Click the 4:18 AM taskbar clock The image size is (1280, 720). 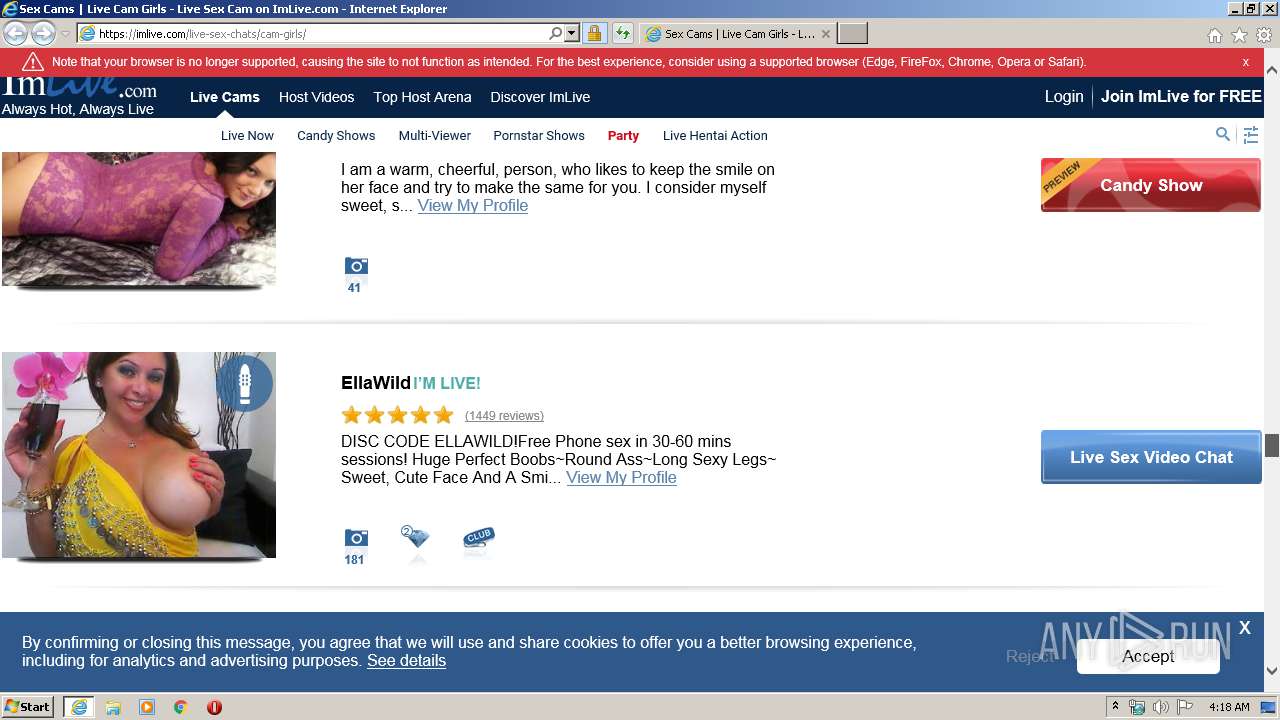pyautogui.click(x=1229, y=707)
